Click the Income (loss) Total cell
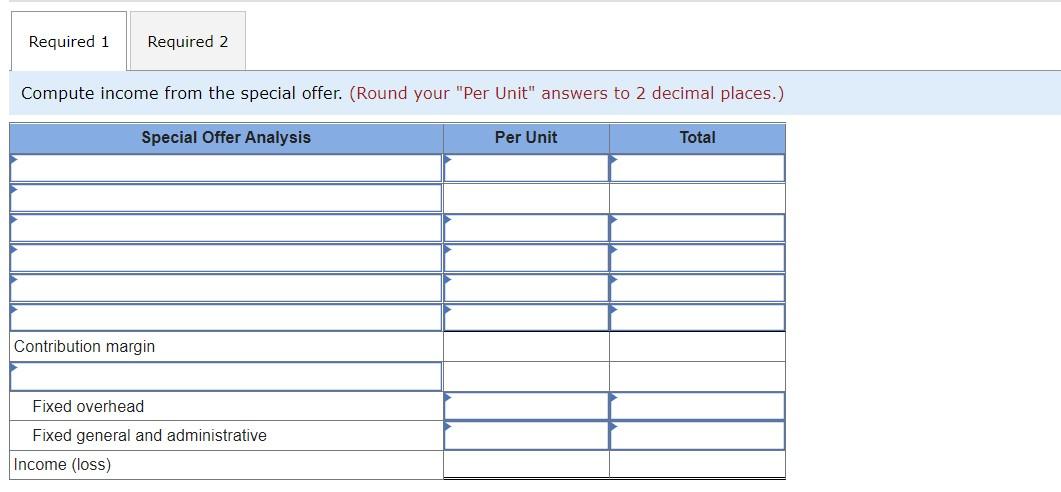This screenshot has height=492, width=1061. pyautogui.click(x=697, y=464)
